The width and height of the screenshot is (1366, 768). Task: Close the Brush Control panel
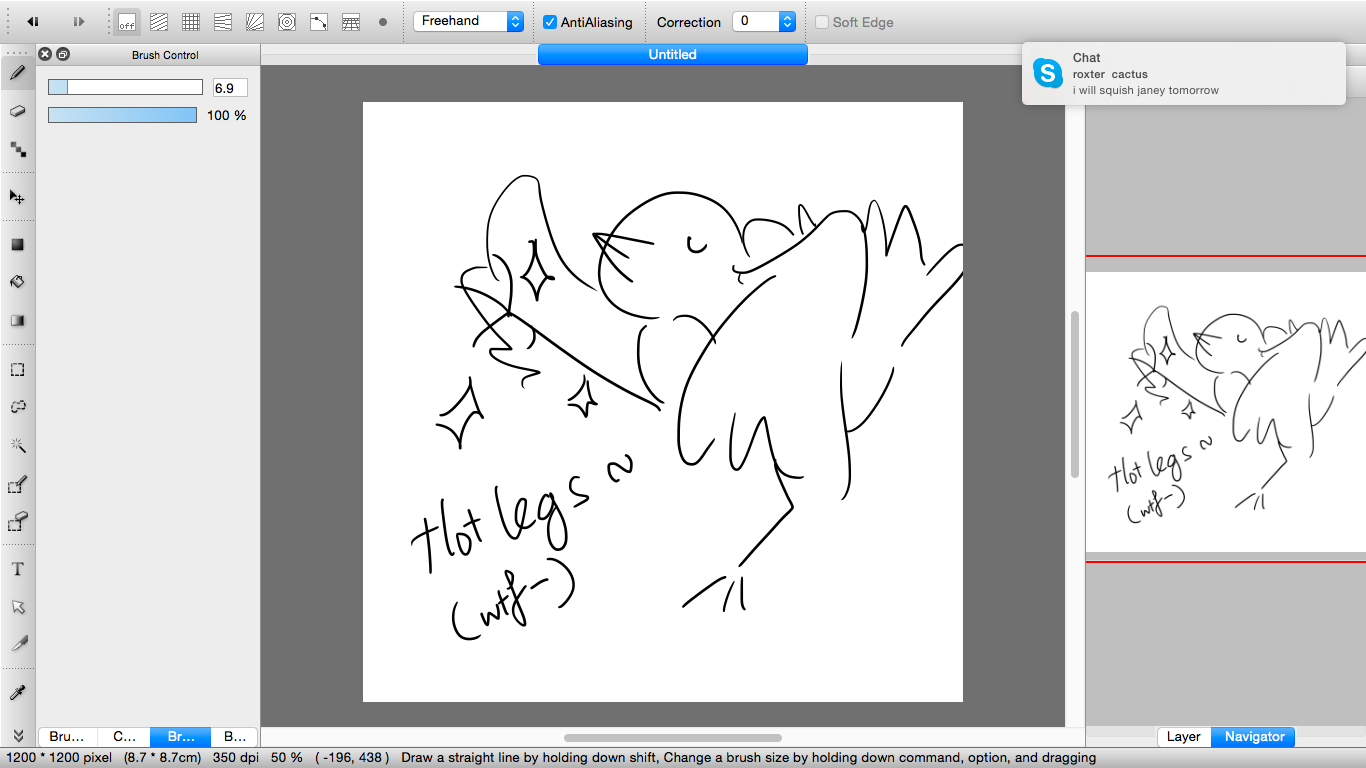pos(44,54)
